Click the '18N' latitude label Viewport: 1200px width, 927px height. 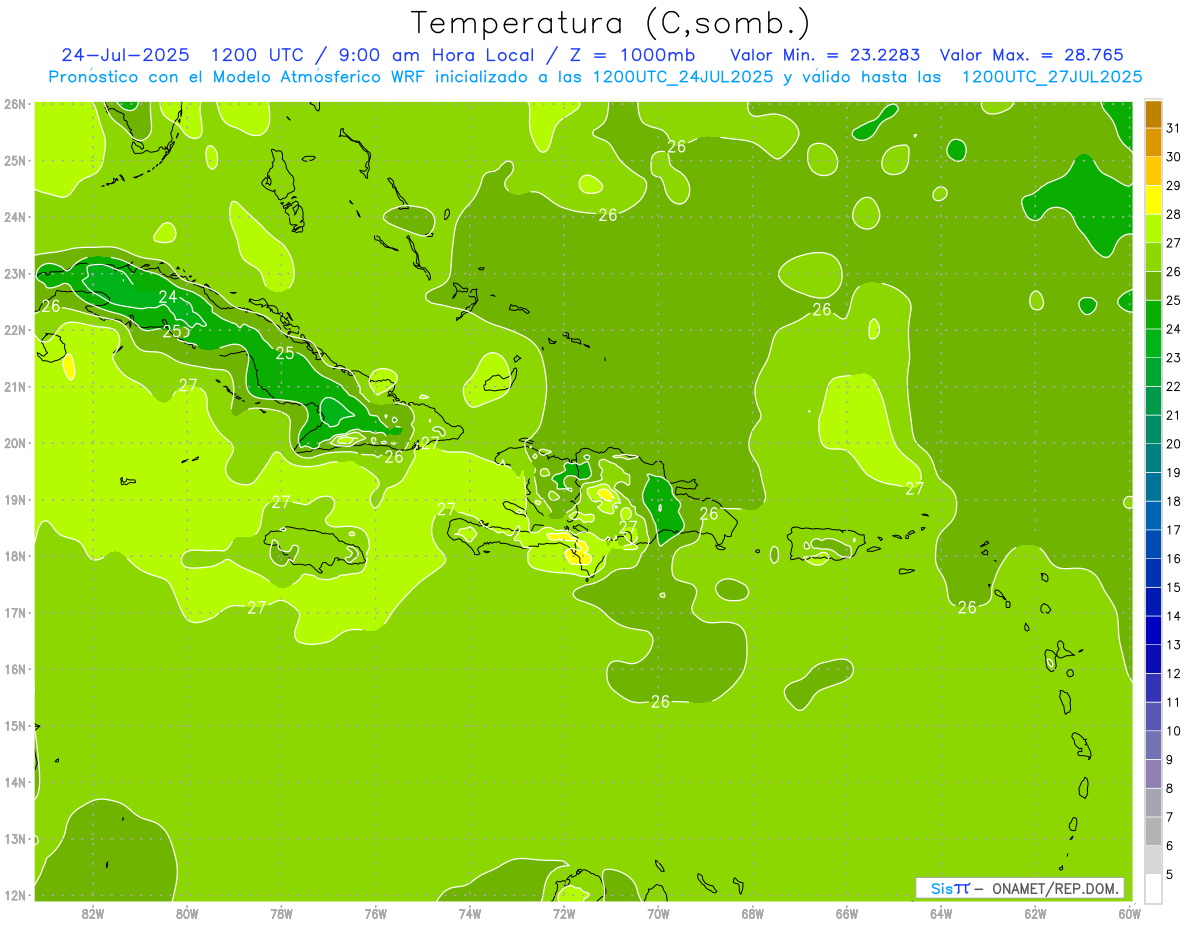click(x=15, y=556)
